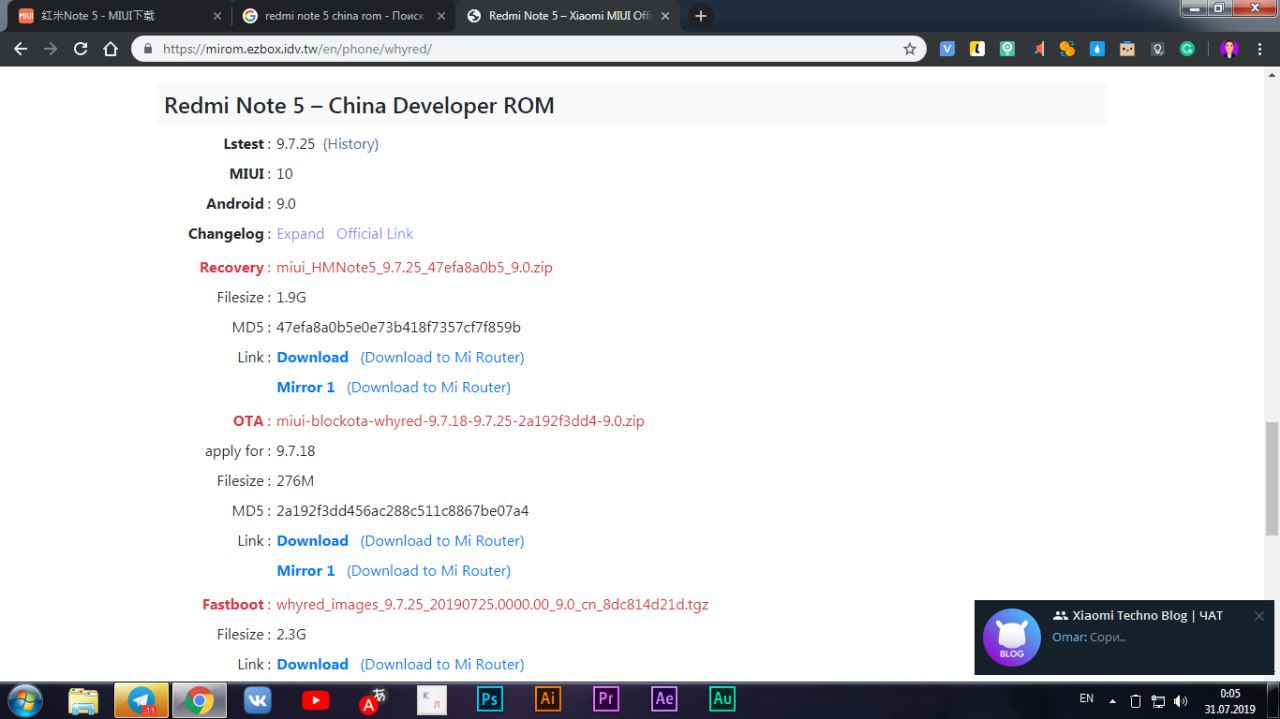
Task: Open the browser home page icon
Action: [x=111, y=48]
